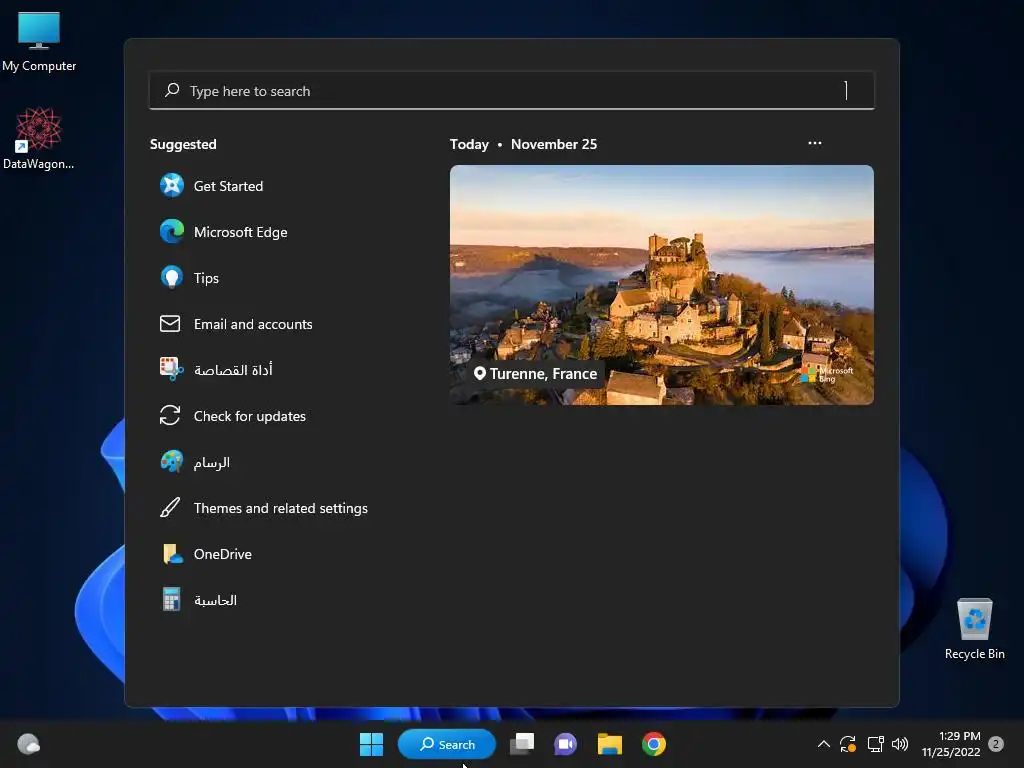Click the Check for updates refresh icon
This screenshot has height=768, width=1024.
[170, 415]
